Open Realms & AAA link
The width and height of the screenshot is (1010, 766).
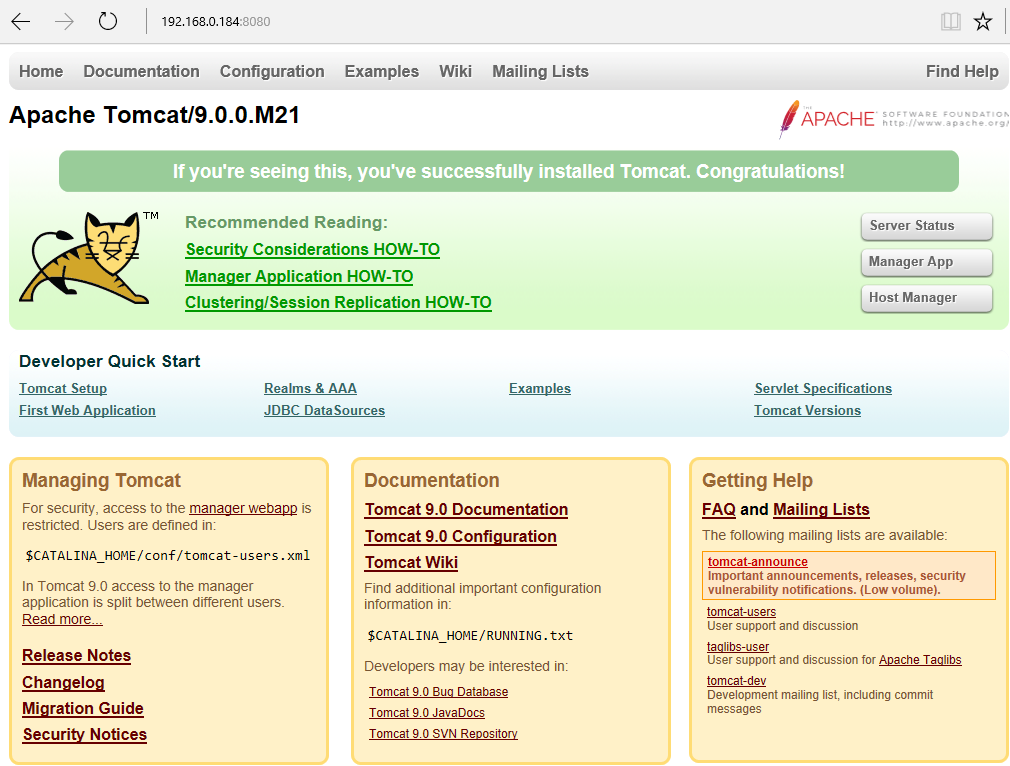pos(310,388)
